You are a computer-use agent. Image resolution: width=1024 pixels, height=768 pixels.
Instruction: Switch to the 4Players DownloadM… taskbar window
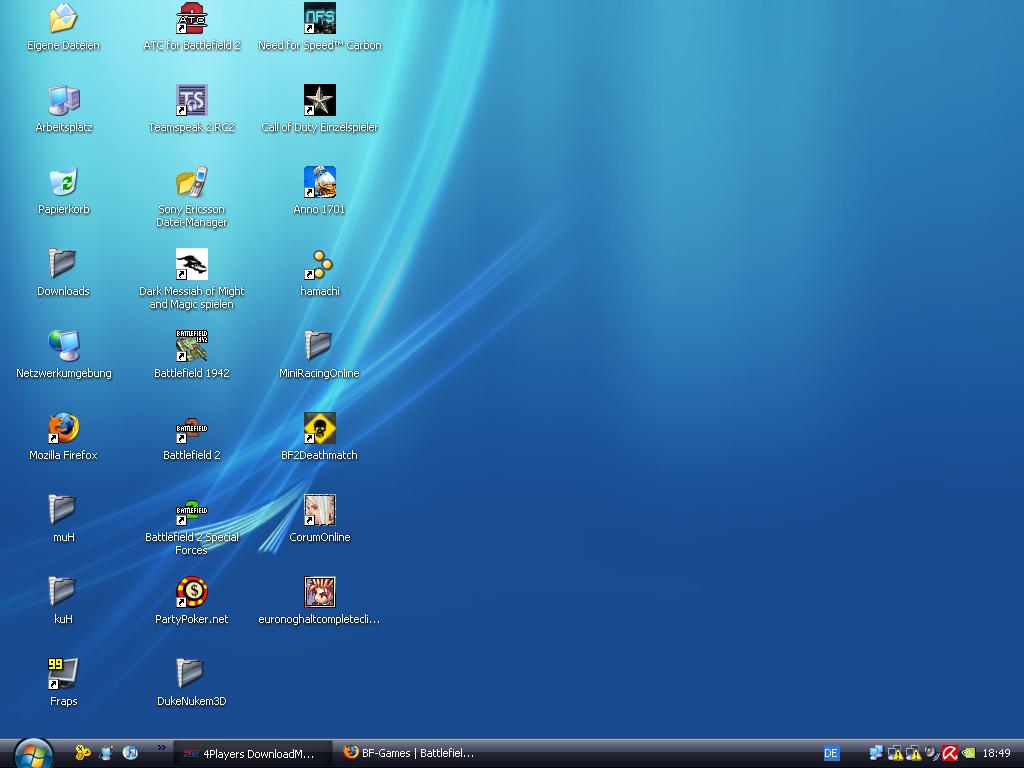[x=253, y=754]
